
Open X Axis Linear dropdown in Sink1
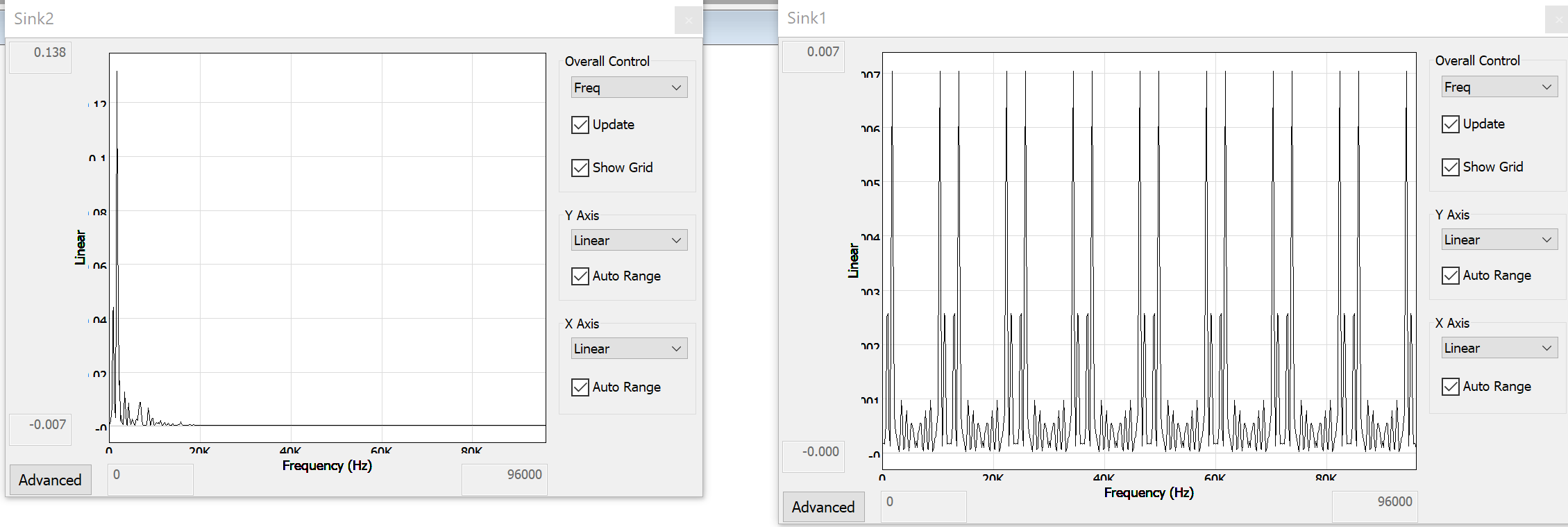1499,348
